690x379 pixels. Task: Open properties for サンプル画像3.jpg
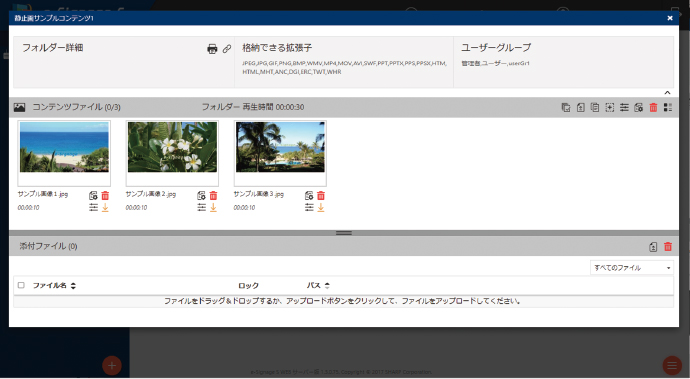coord(309,196)
